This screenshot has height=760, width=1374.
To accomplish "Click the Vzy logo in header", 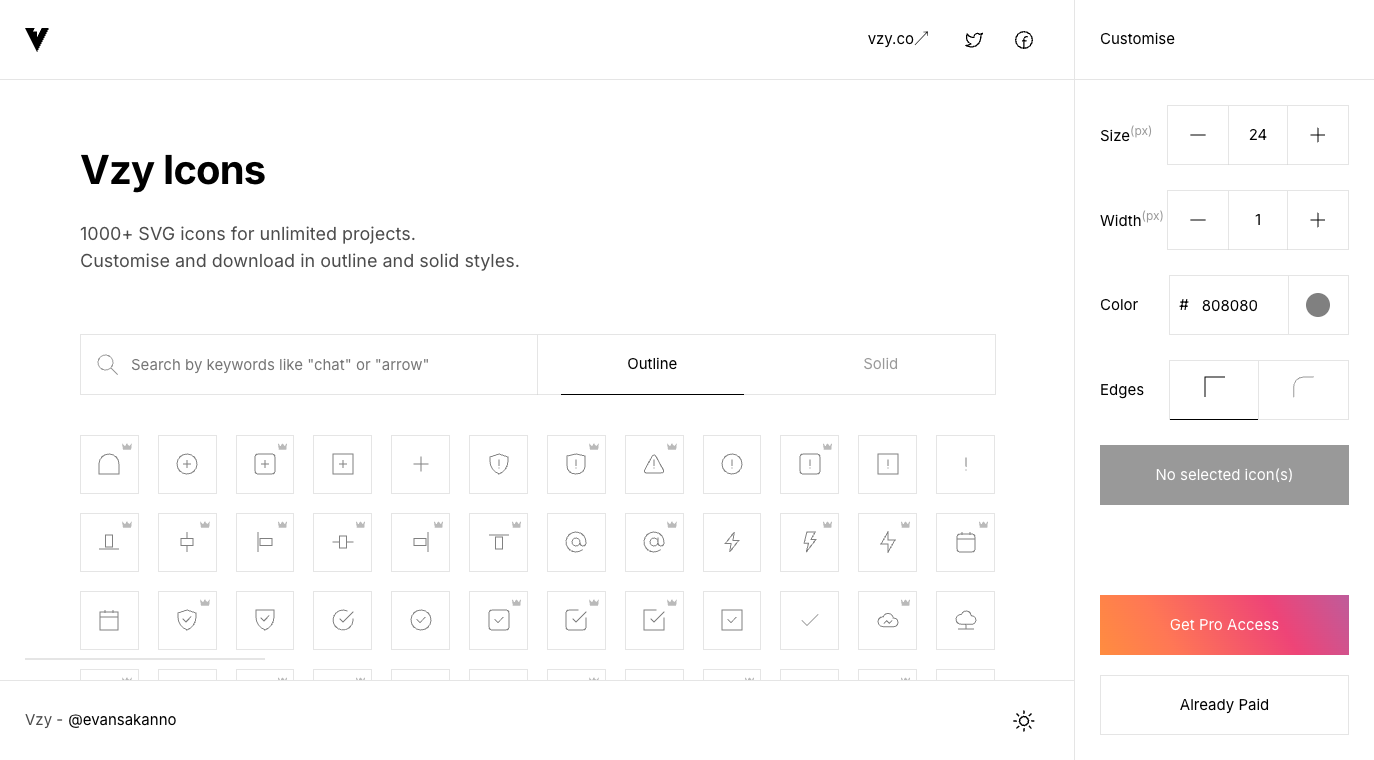I will point(37,40).
